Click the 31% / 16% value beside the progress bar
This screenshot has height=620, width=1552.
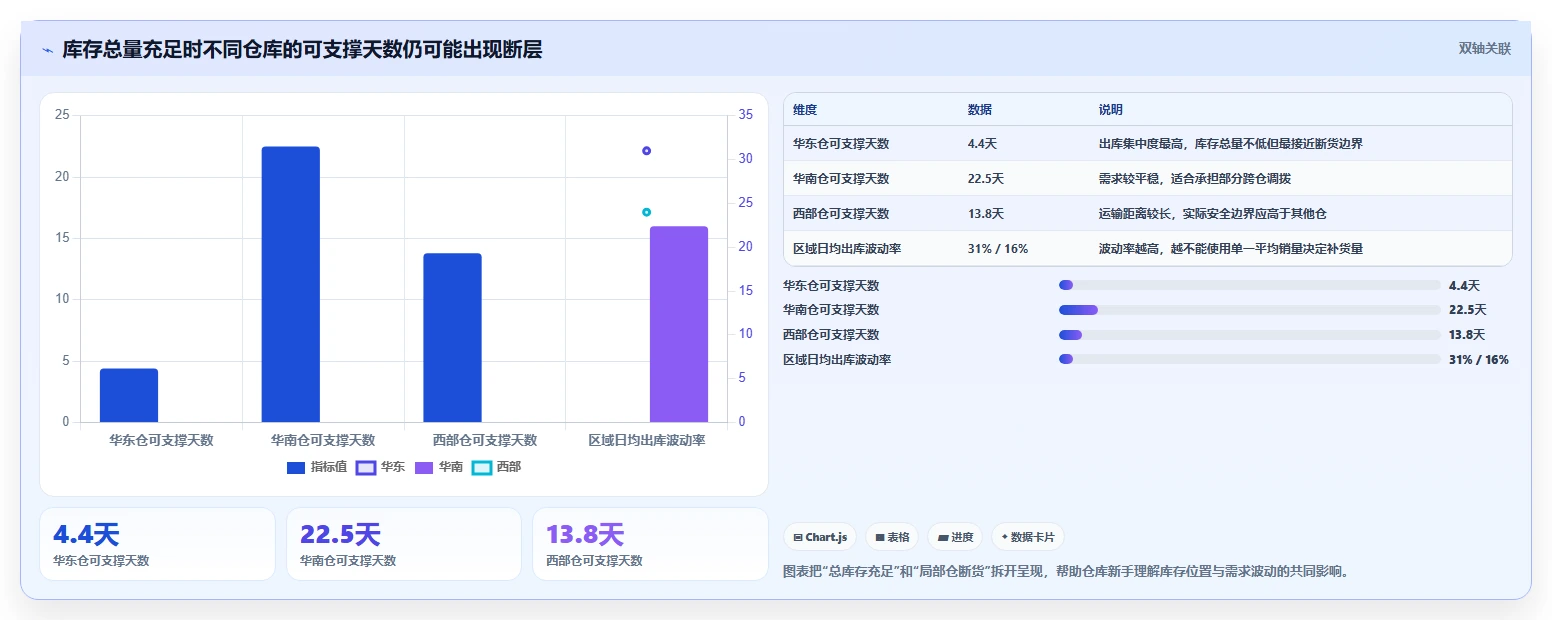[x=1479, y=360]
